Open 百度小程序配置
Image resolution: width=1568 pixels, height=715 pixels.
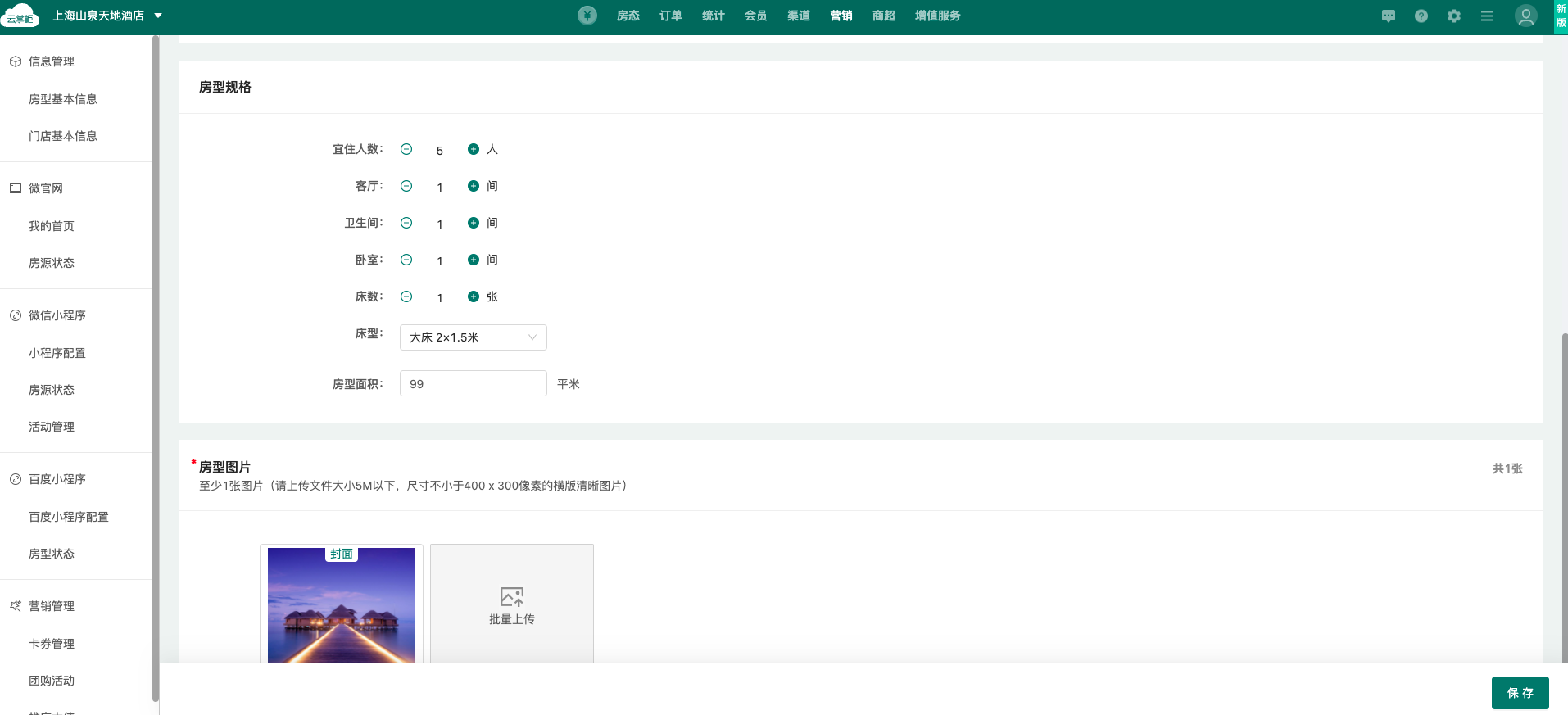tap(69, 517)
